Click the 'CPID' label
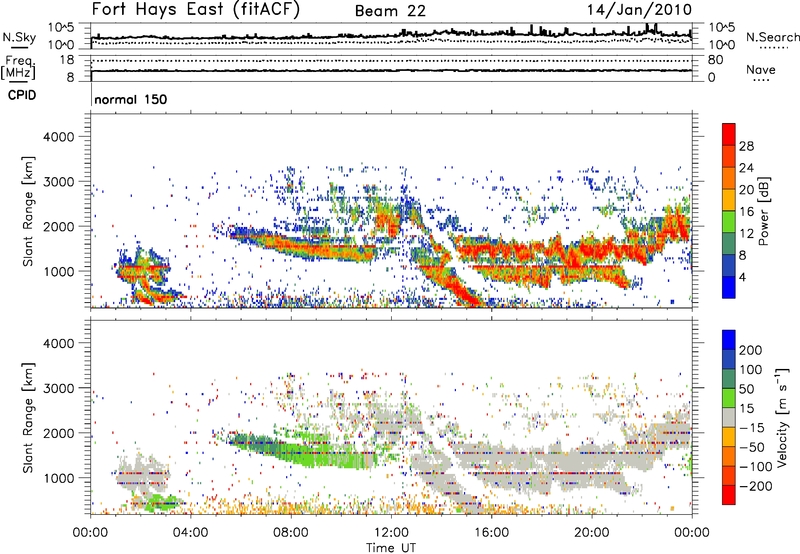This screenshot has width=800, height=554. 22,95
